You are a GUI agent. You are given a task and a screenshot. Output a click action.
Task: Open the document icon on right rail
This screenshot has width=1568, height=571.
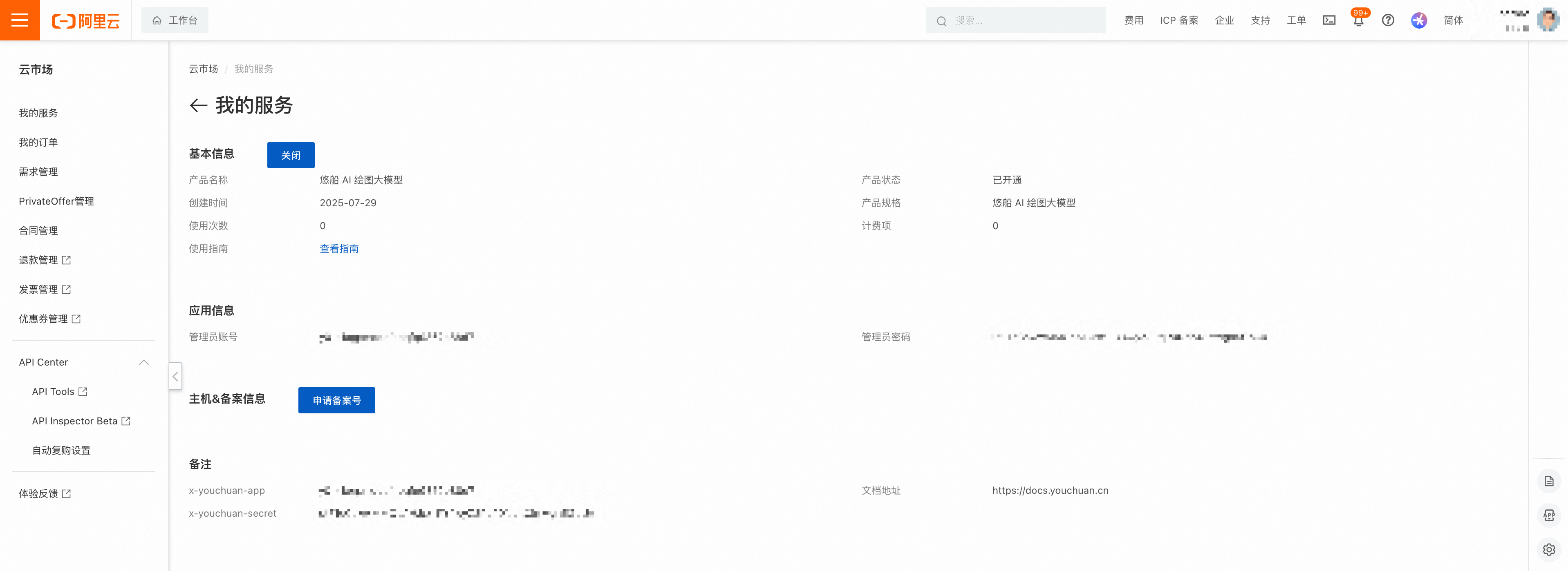click(1549, 482)
